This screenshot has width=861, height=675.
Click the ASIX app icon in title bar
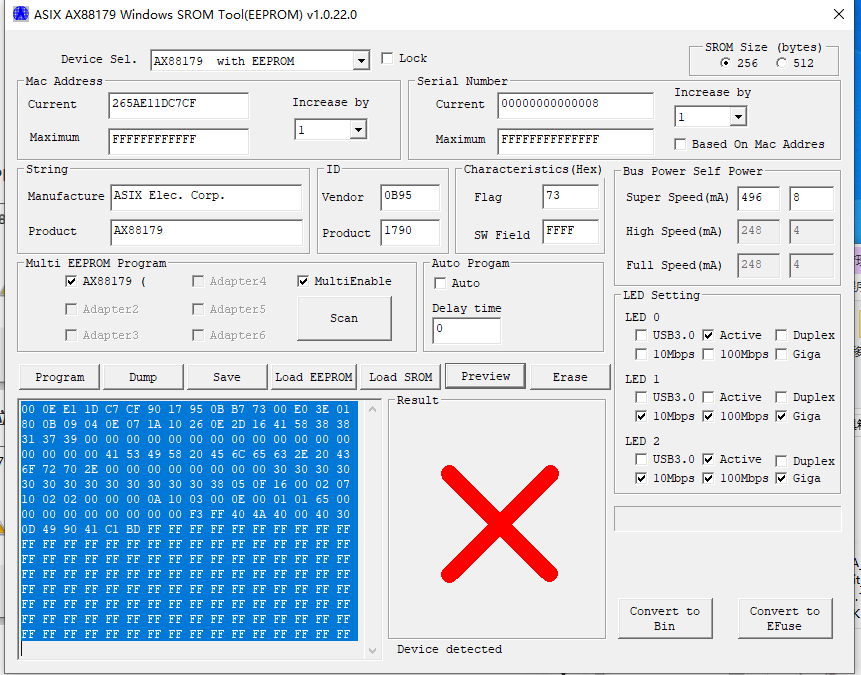pos(20,14)
